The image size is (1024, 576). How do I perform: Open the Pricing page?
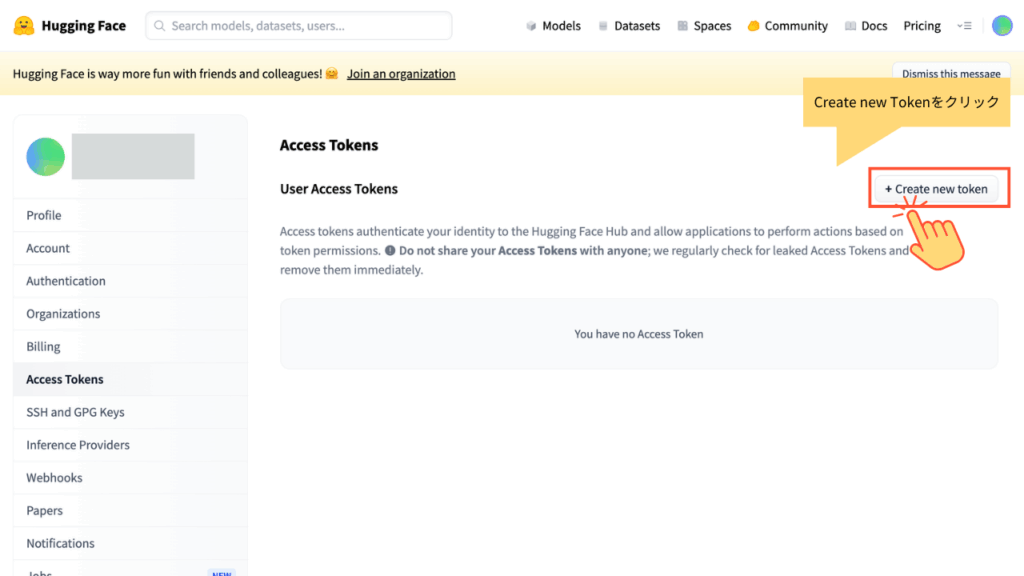pos(922,26)
